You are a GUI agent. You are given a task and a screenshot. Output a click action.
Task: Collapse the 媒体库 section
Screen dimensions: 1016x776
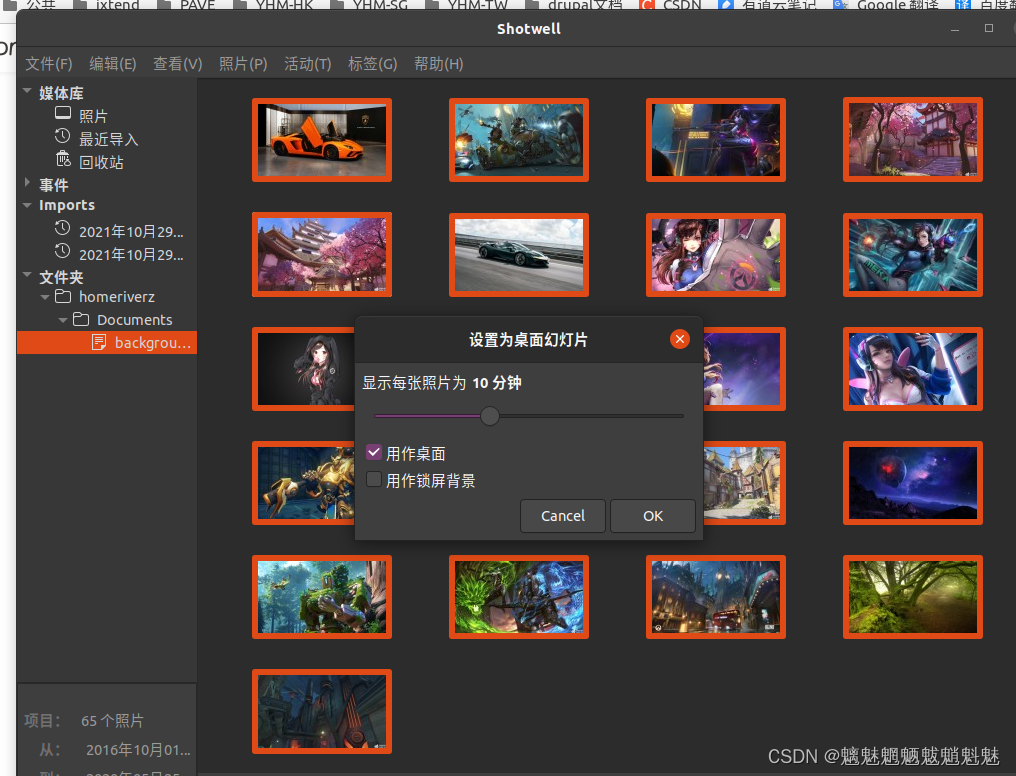pos(27,91)
